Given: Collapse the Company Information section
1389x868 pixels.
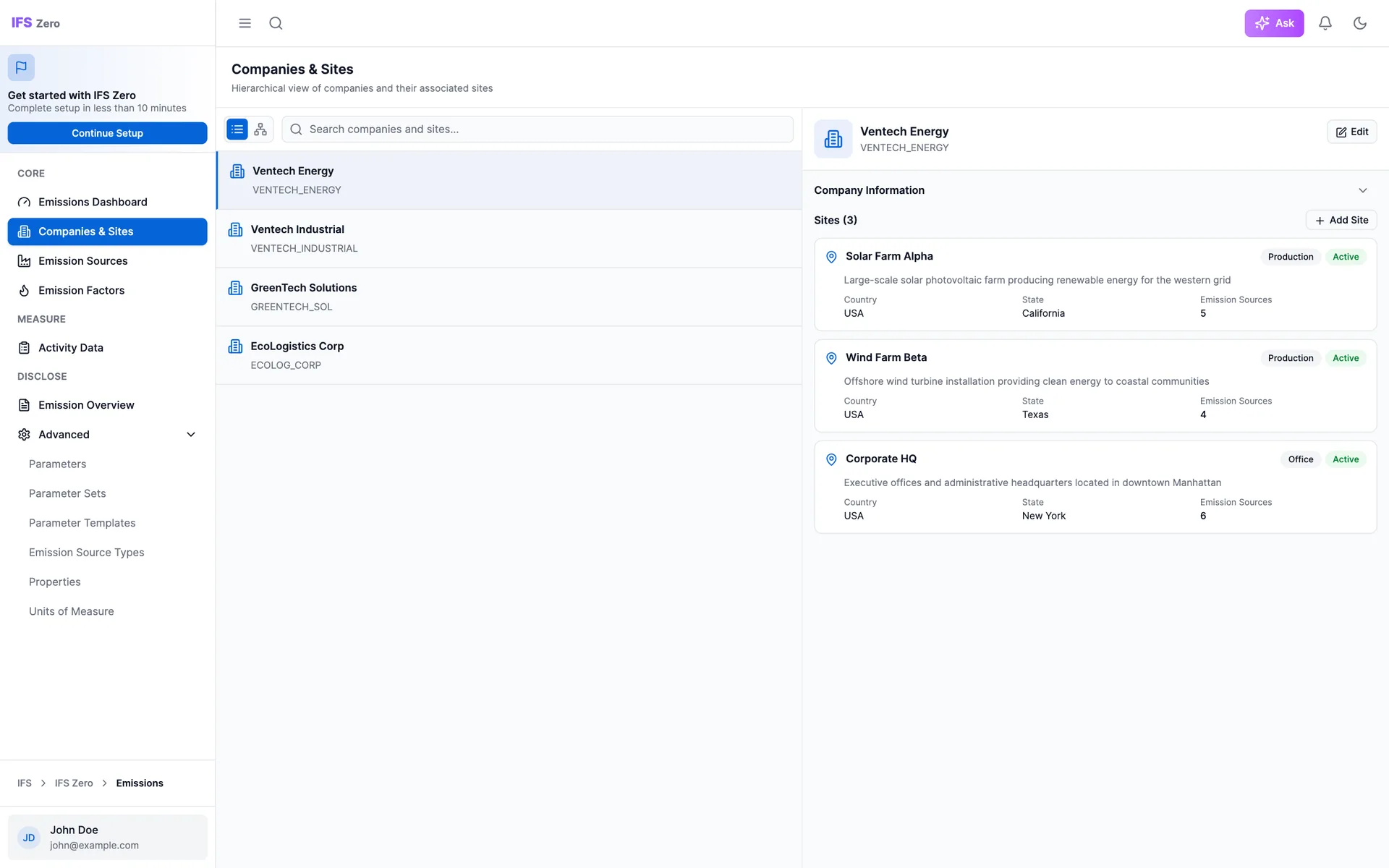Looking at the screenshot, I should (x=1363, y=190).
